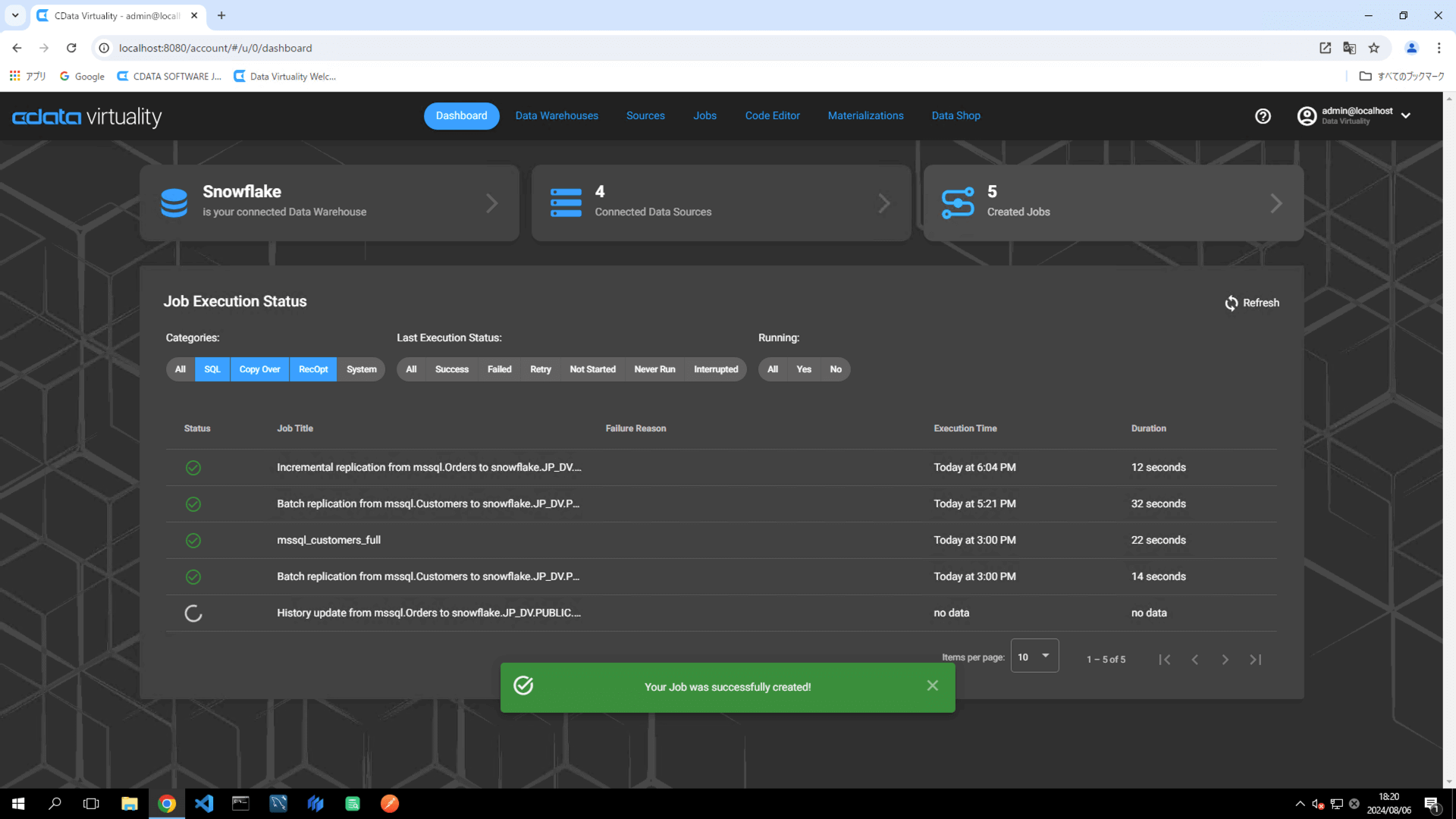Toggle the Copy Over category filter
The width and height of the screenshot is (1456, 819).
[259, 369]
